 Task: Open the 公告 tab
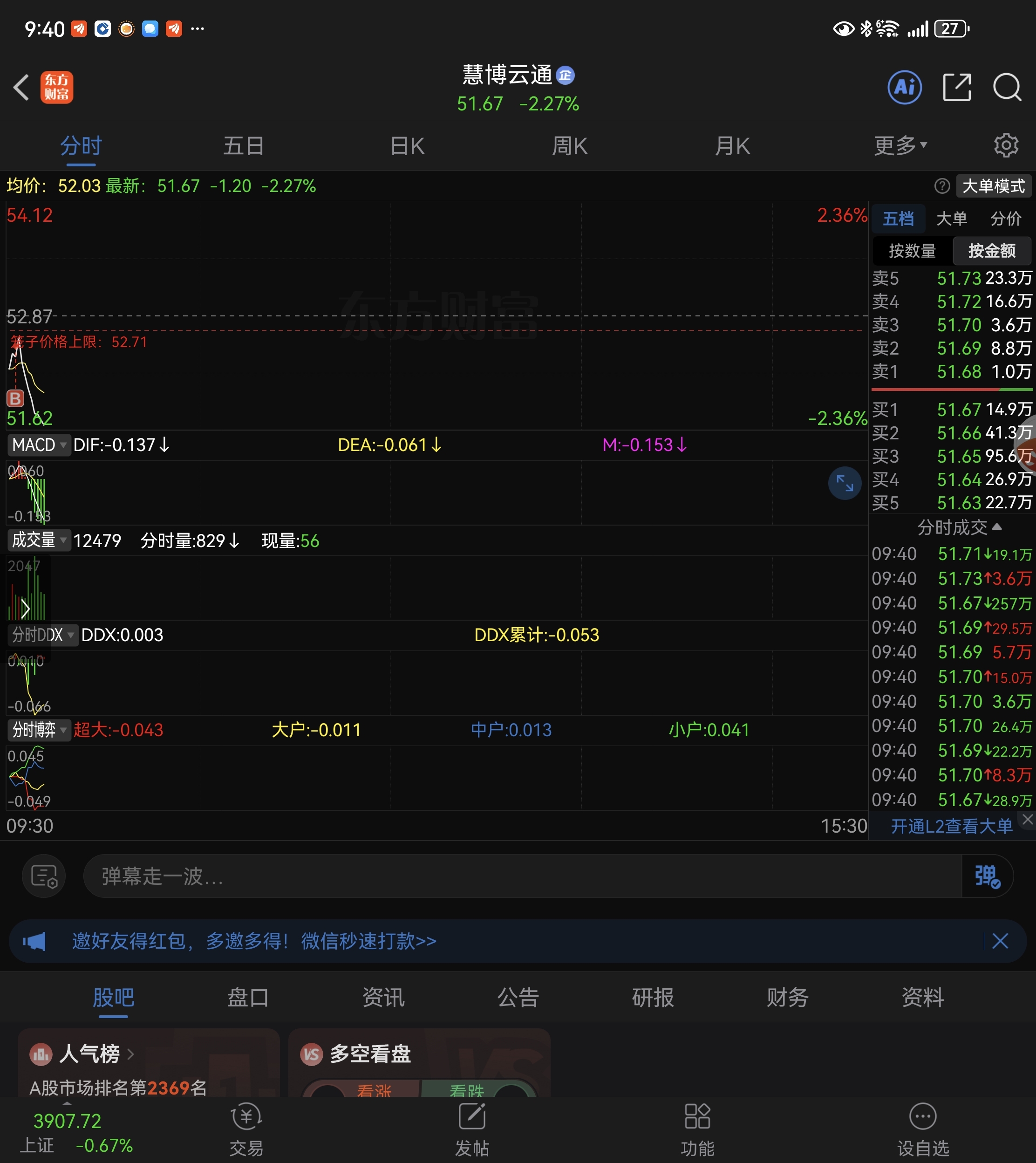pos(518,997)
